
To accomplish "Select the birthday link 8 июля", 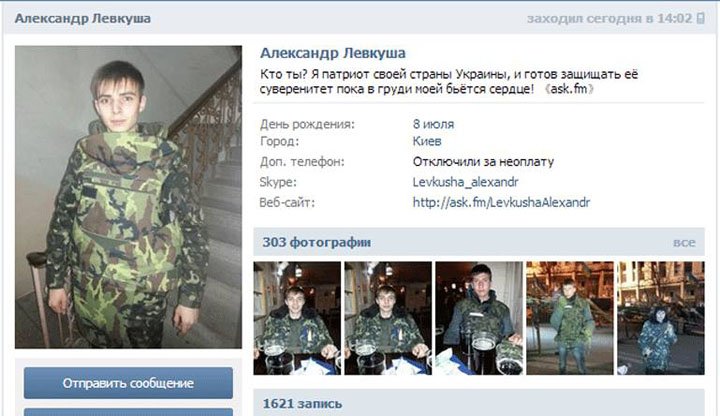I will [433, 124].
